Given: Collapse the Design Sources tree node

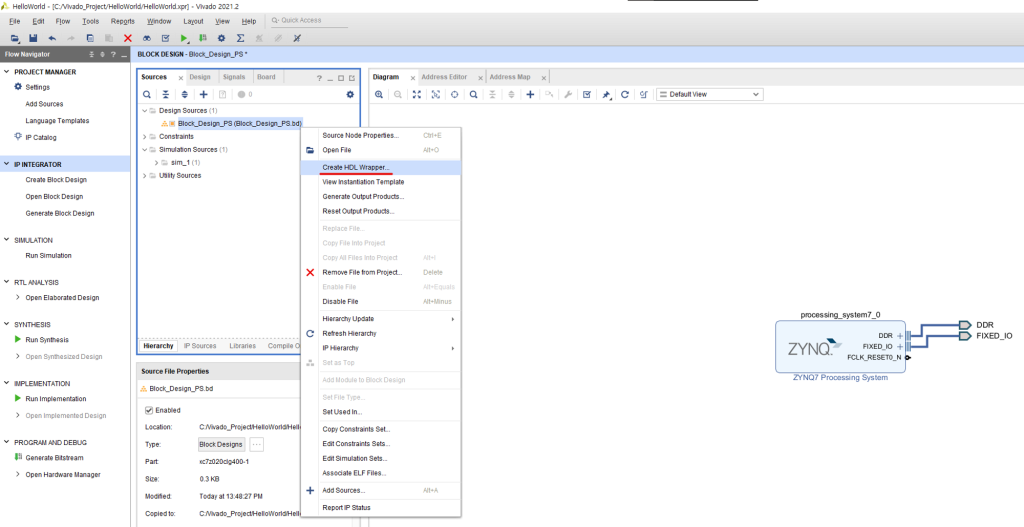Looking at the screenshot, I should (x=145, y=111).
